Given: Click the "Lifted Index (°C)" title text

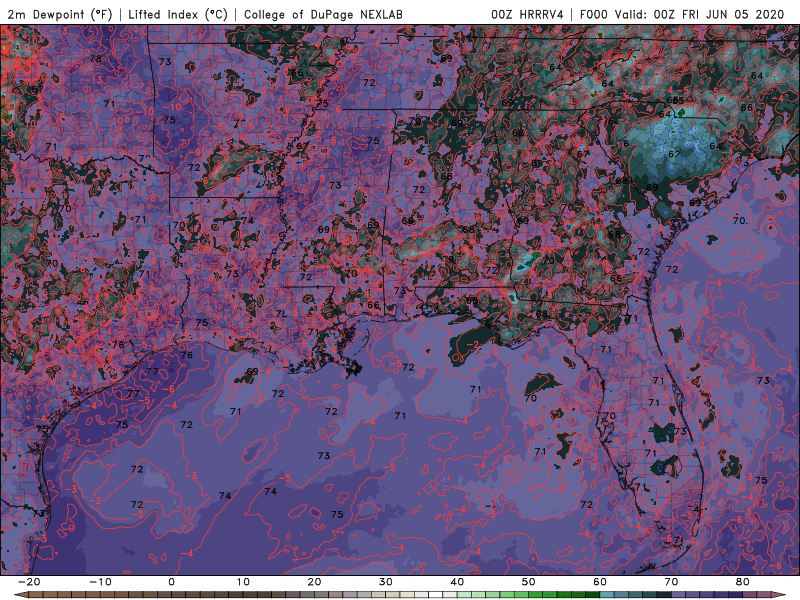Looking at the screenshot, I should (178, 14).
